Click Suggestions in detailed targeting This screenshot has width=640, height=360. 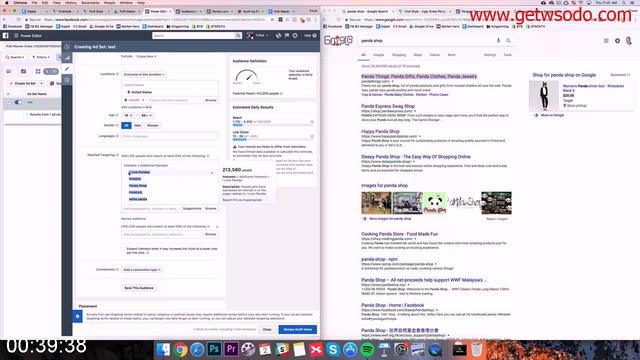point(192,209)
